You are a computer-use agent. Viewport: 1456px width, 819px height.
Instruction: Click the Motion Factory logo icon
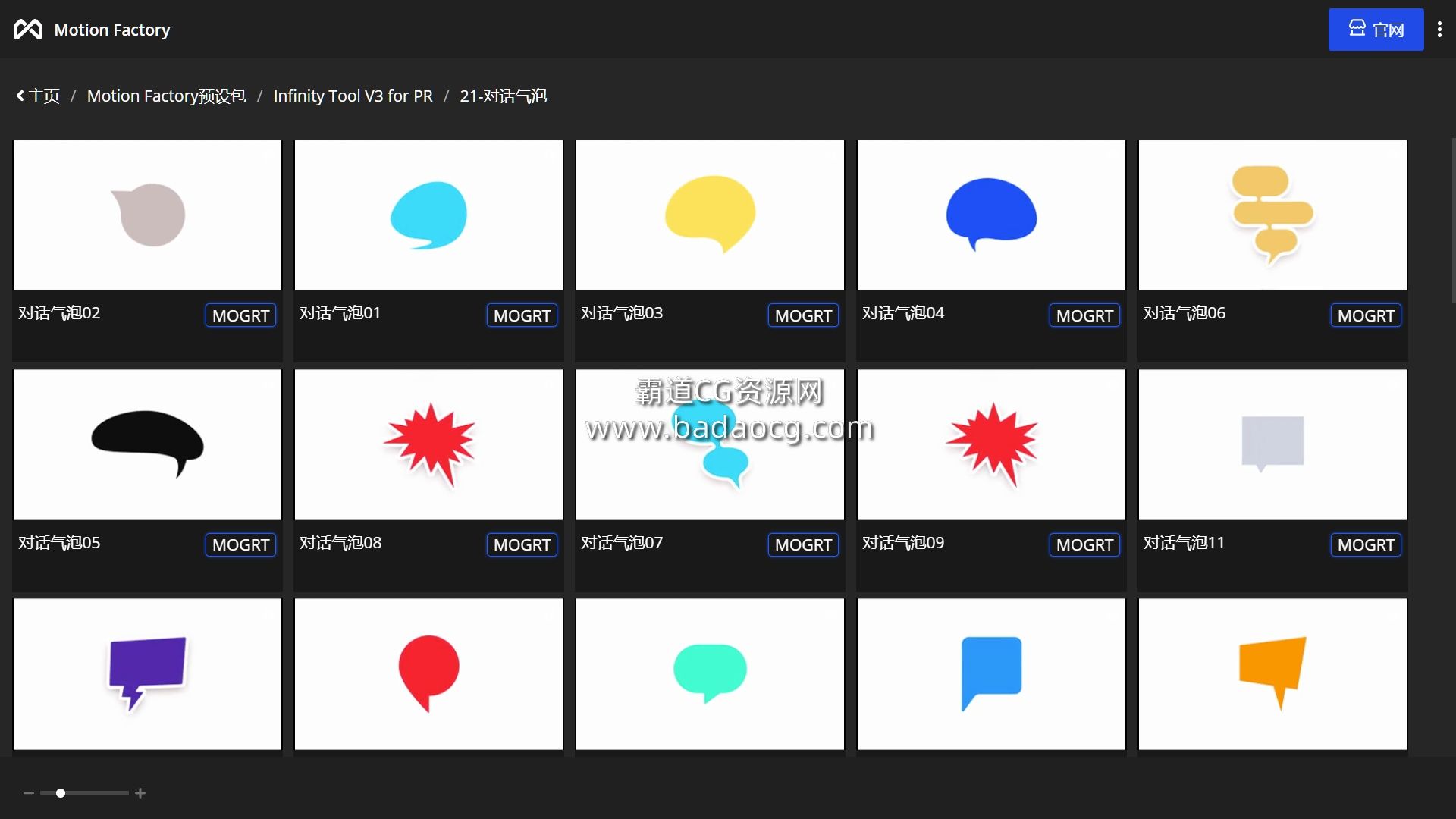(28, 30)
